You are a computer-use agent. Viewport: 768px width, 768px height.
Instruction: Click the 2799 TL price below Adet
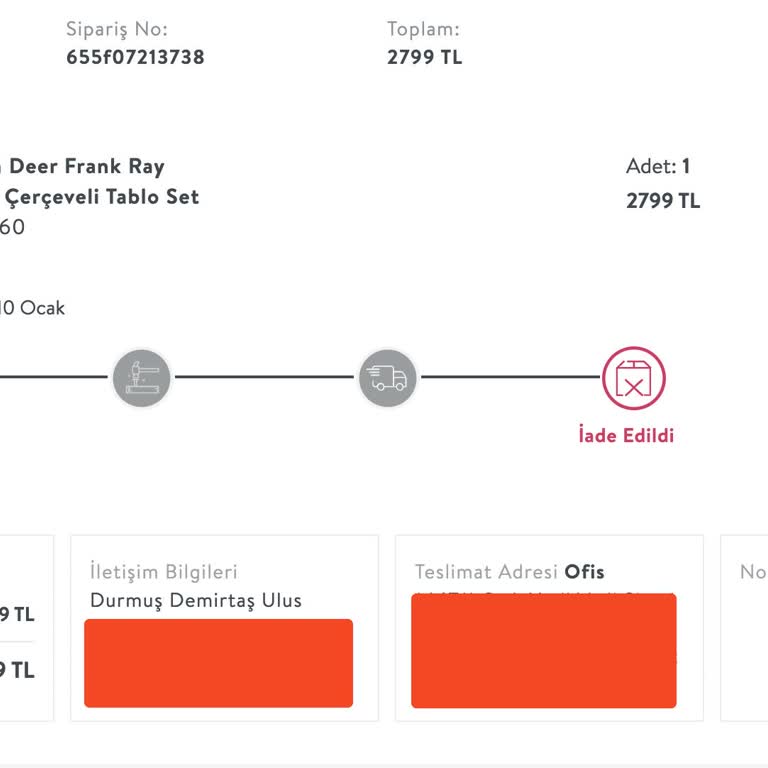tap(663, 200)
